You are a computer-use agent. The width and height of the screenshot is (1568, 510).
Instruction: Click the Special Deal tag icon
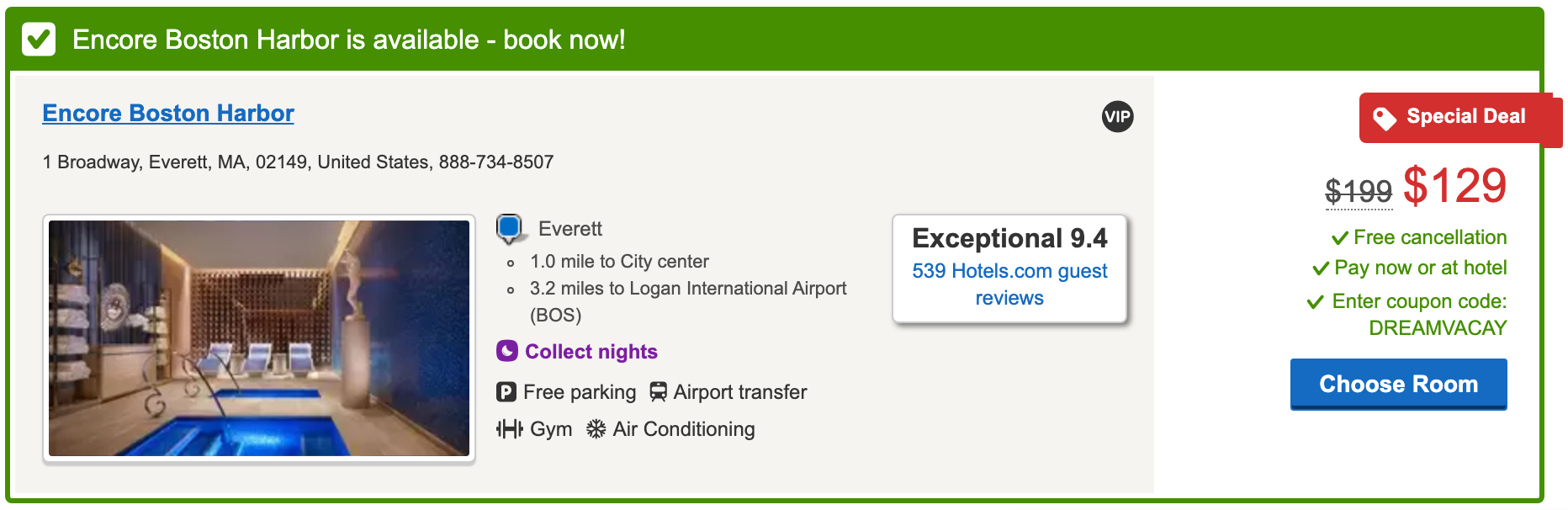[x=1384, y=119]
